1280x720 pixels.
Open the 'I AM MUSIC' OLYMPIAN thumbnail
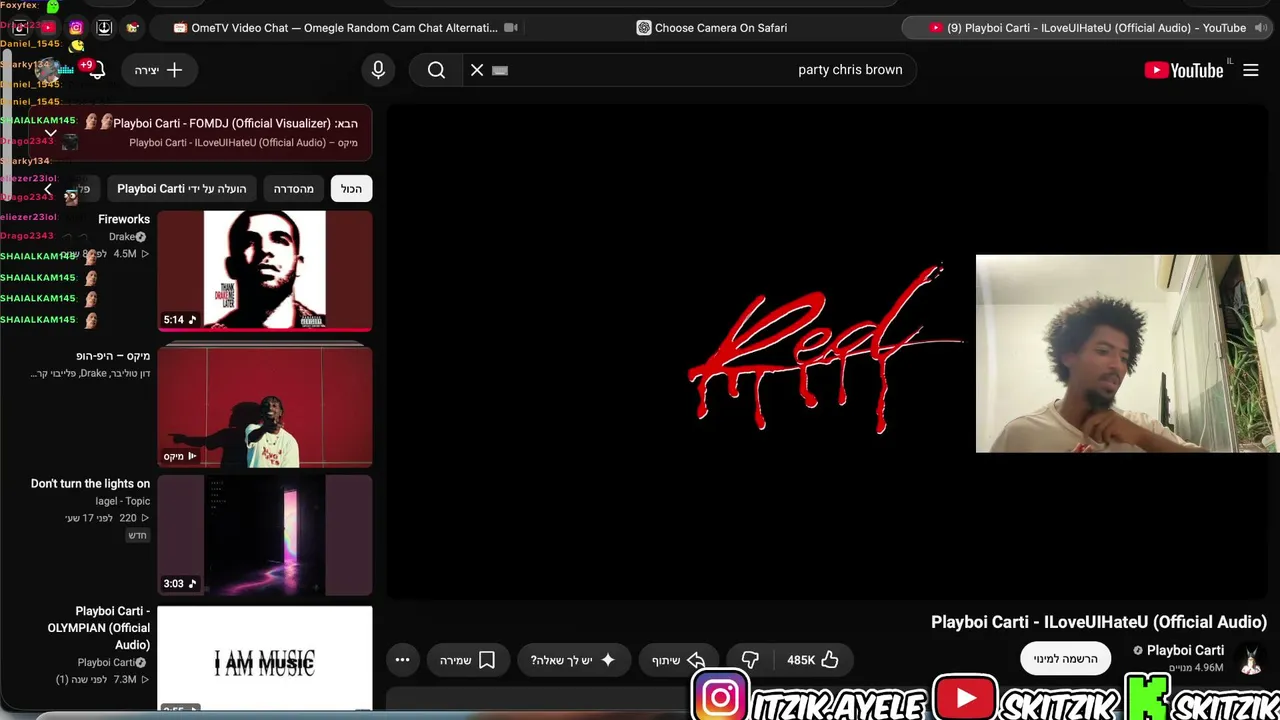(265, 657)
